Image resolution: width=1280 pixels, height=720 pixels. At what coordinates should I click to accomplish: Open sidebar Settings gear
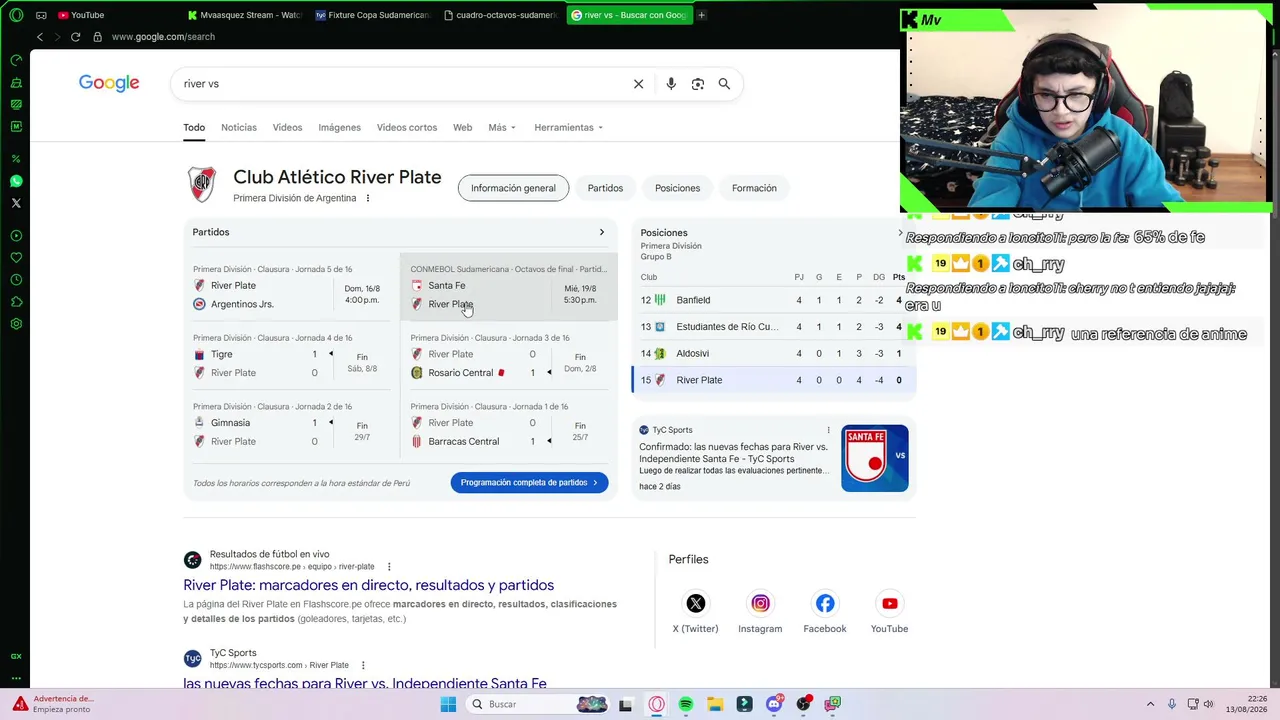[x=16, y=324]
